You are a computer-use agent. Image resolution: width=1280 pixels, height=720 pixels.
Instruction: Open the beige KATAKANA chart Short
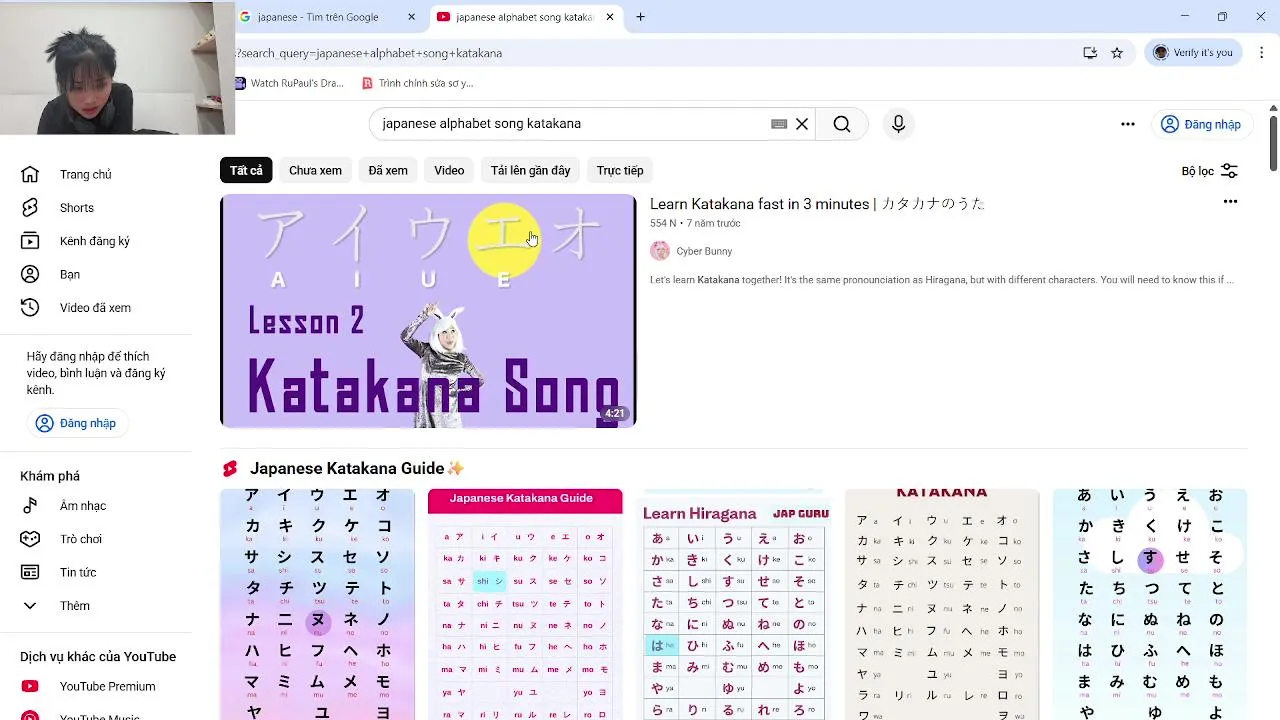pos(941,604)
